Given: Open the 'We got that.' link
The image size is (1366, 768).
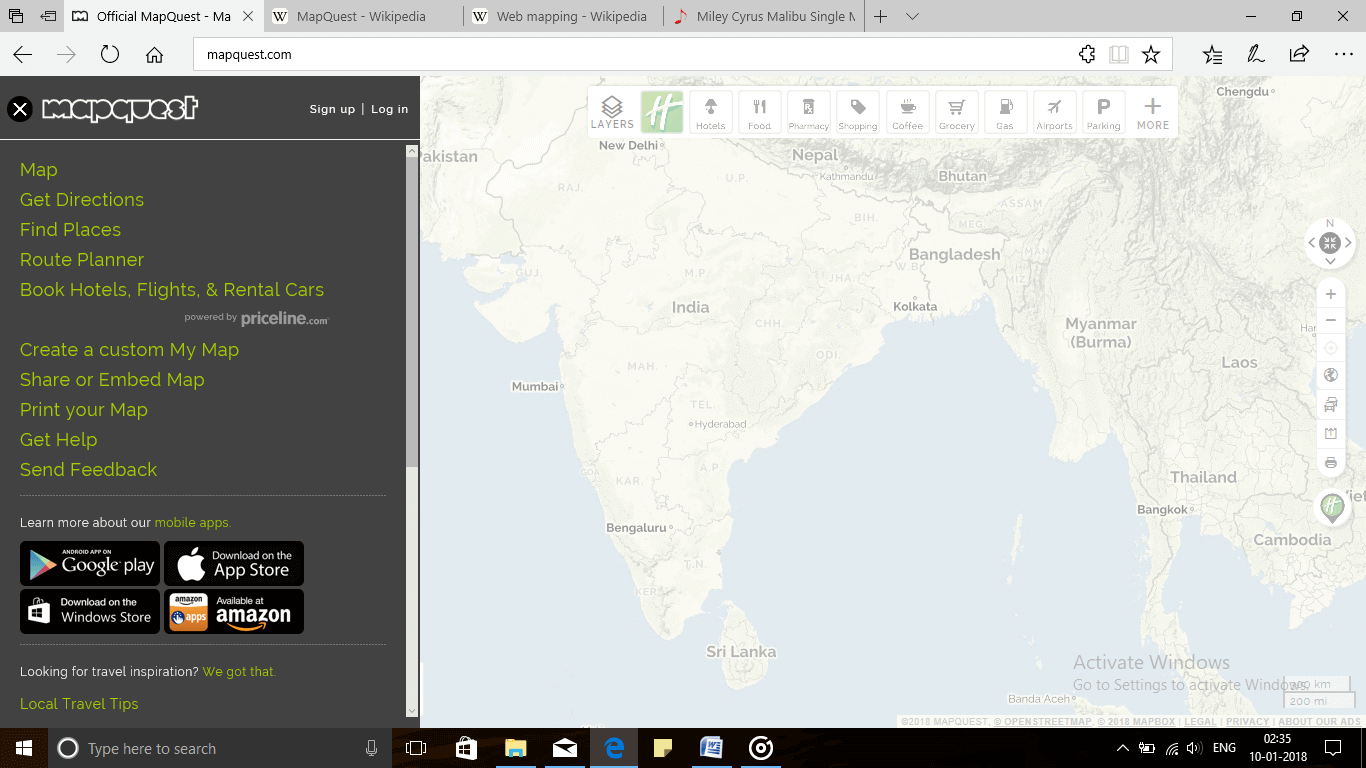Looking at the screenshot, I should [239, 672].
